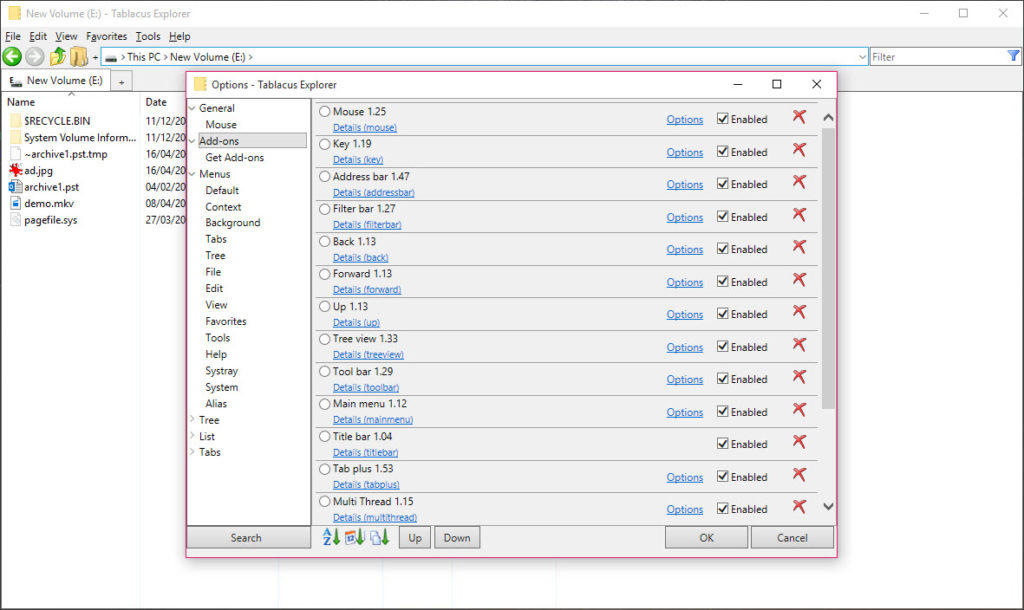Screen dimensions: 1024x610
Task: Select Get Add-ons in options tree
Action: (x=234, y=157)
